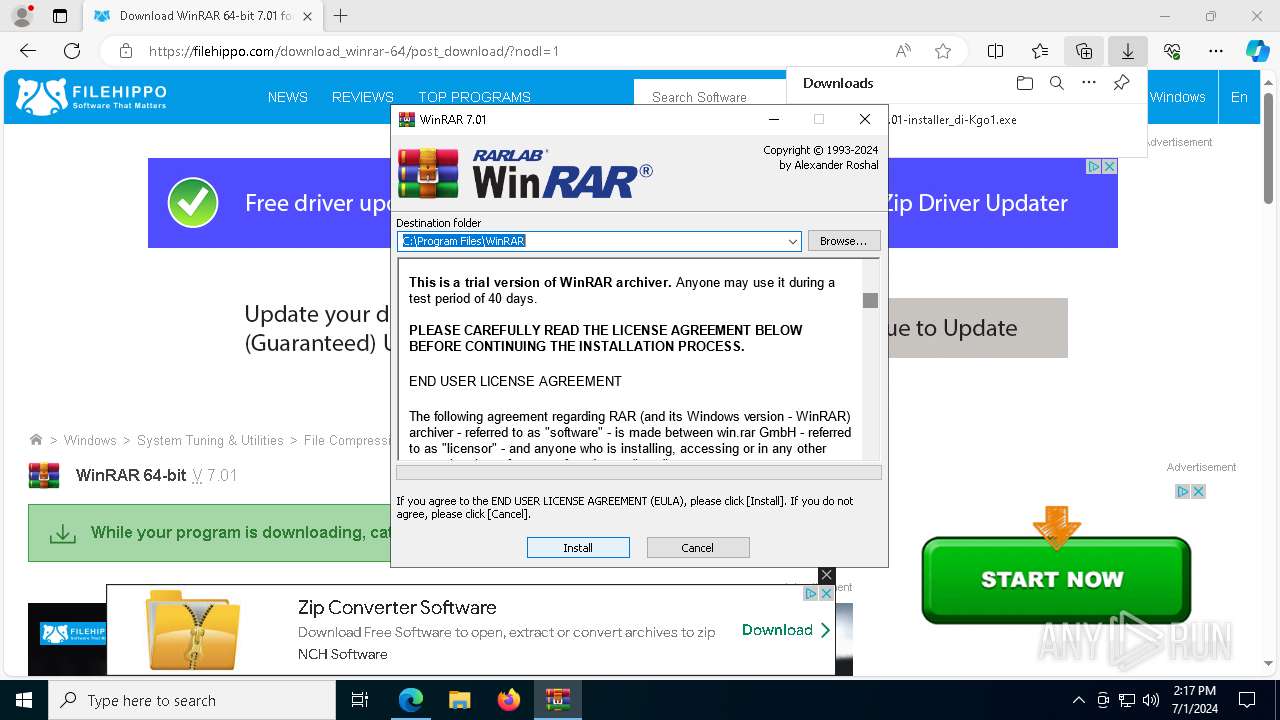Close the Zip Converter ad overlay
The image size is (1280, 720).
(826, 575)
